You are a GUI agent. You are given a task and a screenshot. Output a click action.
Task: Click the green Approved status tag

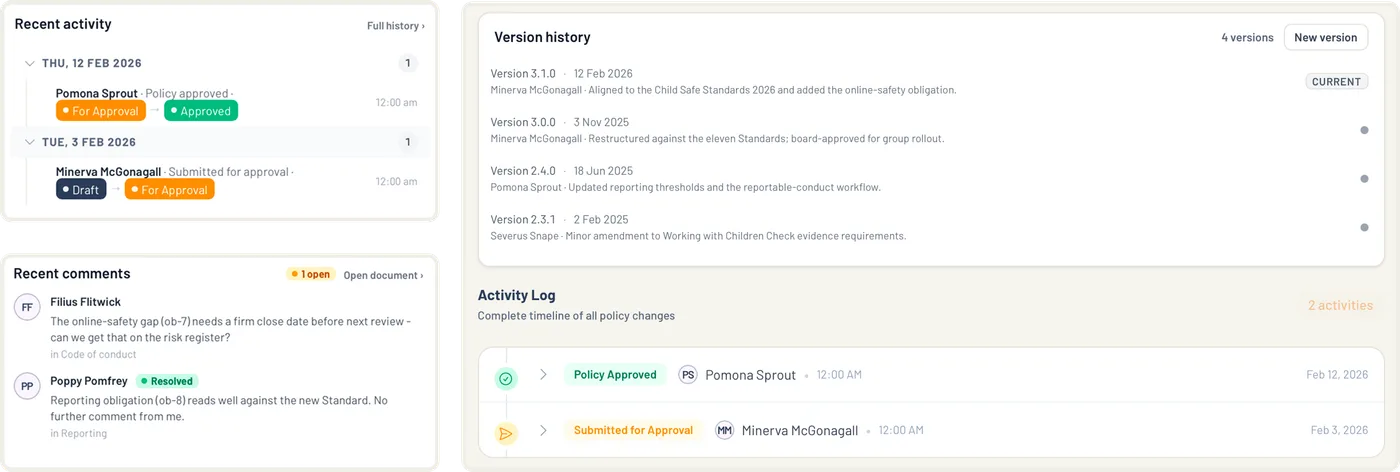201,111
